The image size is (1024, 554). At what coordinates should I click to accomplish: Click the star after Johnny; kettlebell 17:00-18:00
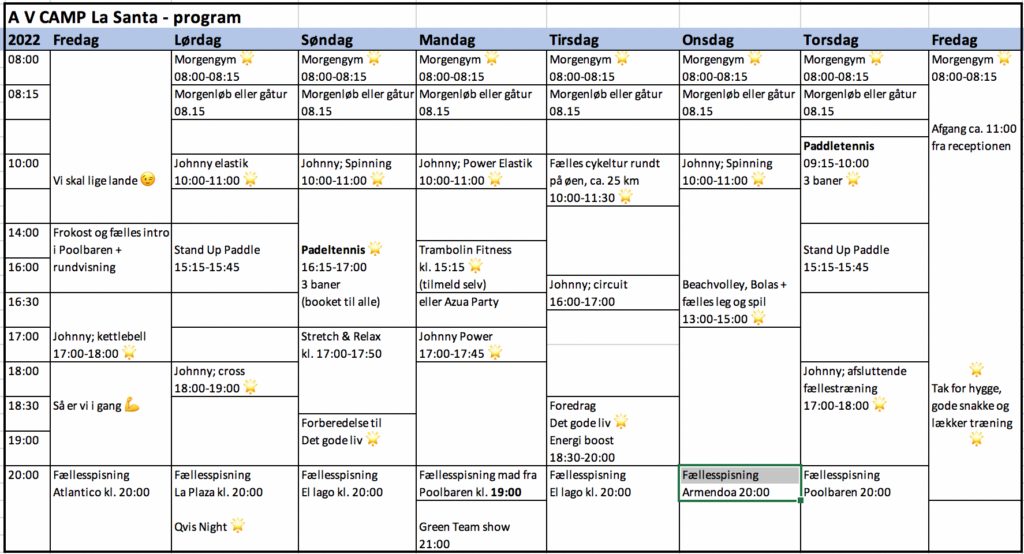click(129, 352)
